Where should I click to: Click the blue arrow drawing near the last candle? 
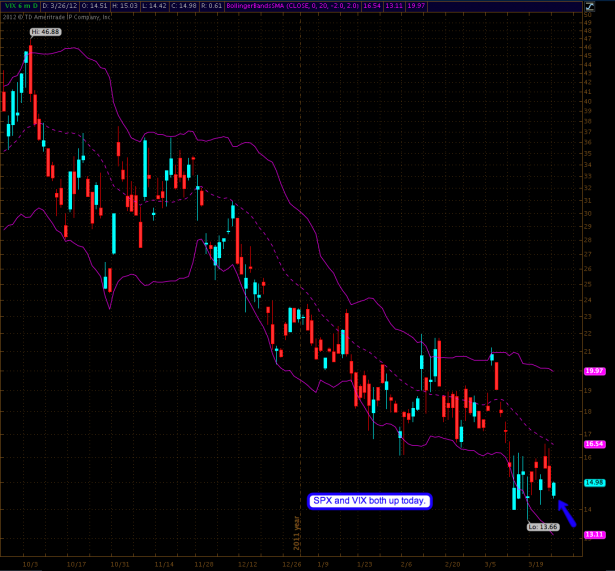(566, 514)
